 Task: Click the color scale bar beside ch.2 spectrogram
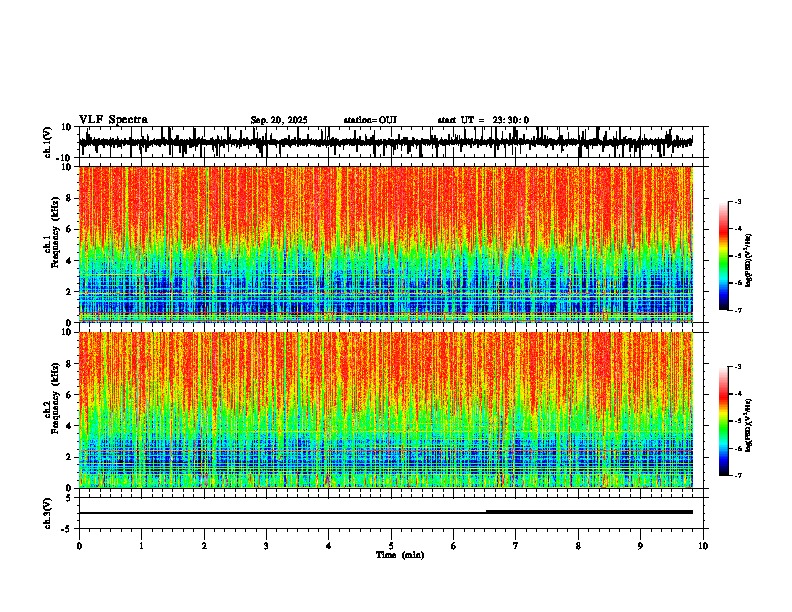click(x=724, y=421)
